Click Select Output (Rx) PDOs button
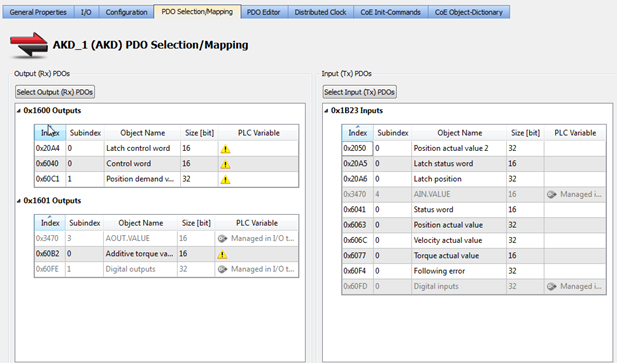The width and height of the screenshot is (617, 363). click(x=55, y=92)
